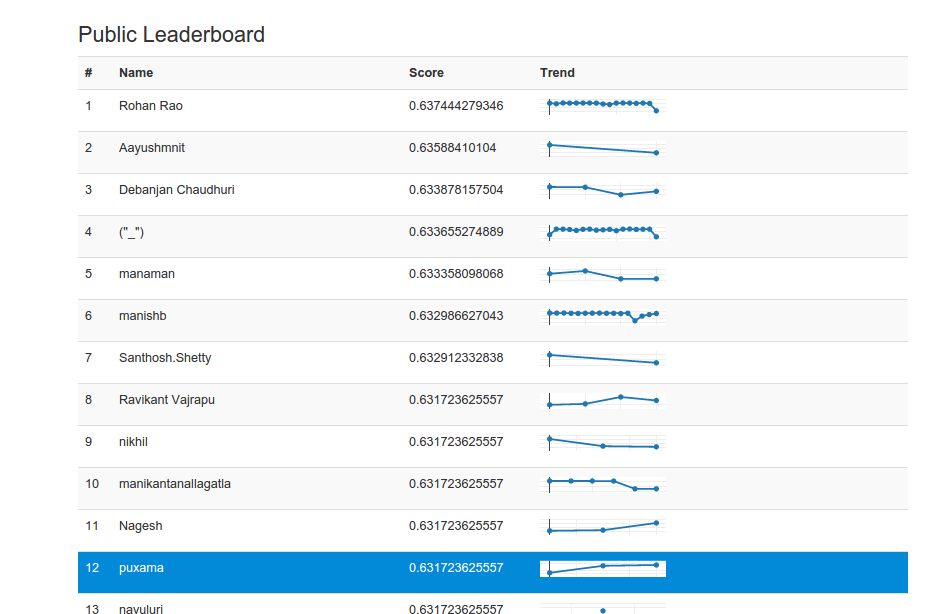Click score 0.63588410104

pyautogui.click(x=453, y=148)
